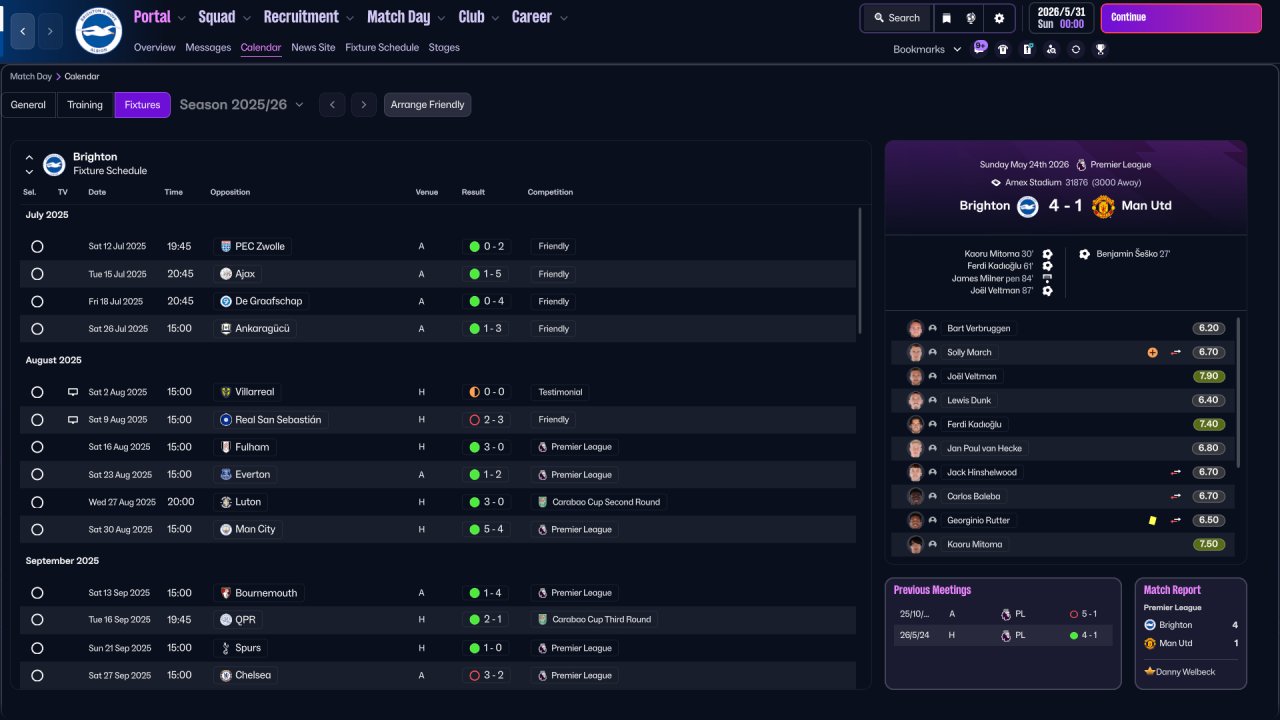Collapse the Brighton fixture schedule up chevron

click(x=29, y=157)
